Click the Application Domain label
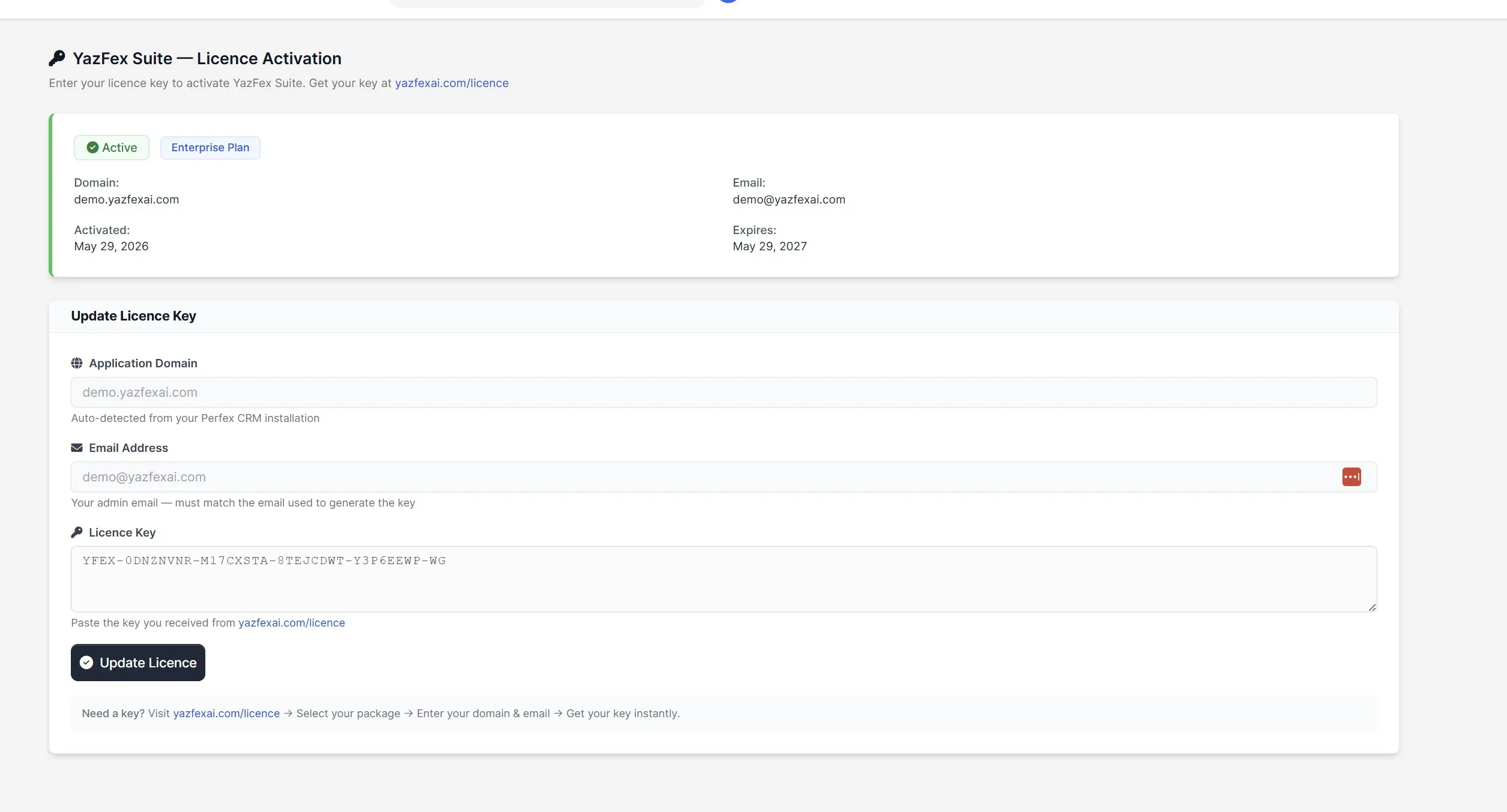Viewport: 1507px width, 812px height. coord(143,363)
